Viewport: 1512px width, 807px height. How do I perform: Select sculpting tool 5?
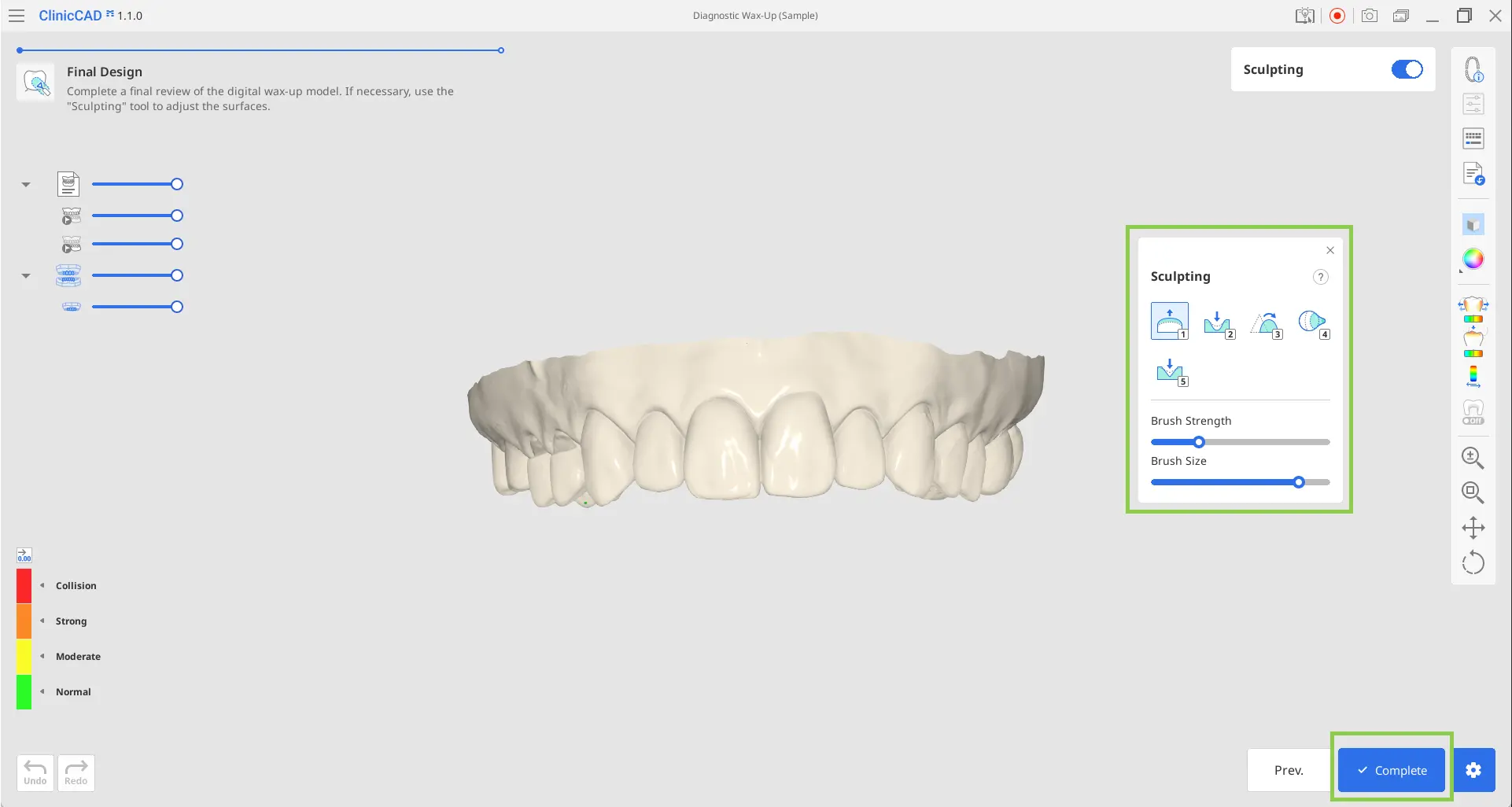(1171, 370)
